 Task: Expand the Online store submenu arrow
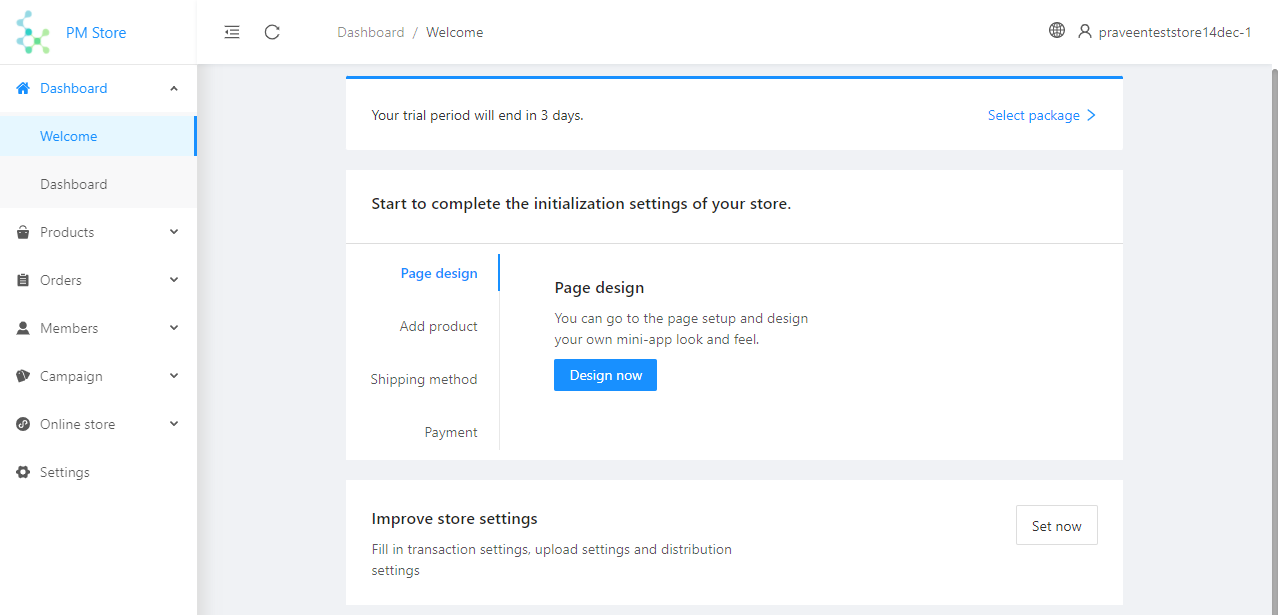click(x=174, y=424)
